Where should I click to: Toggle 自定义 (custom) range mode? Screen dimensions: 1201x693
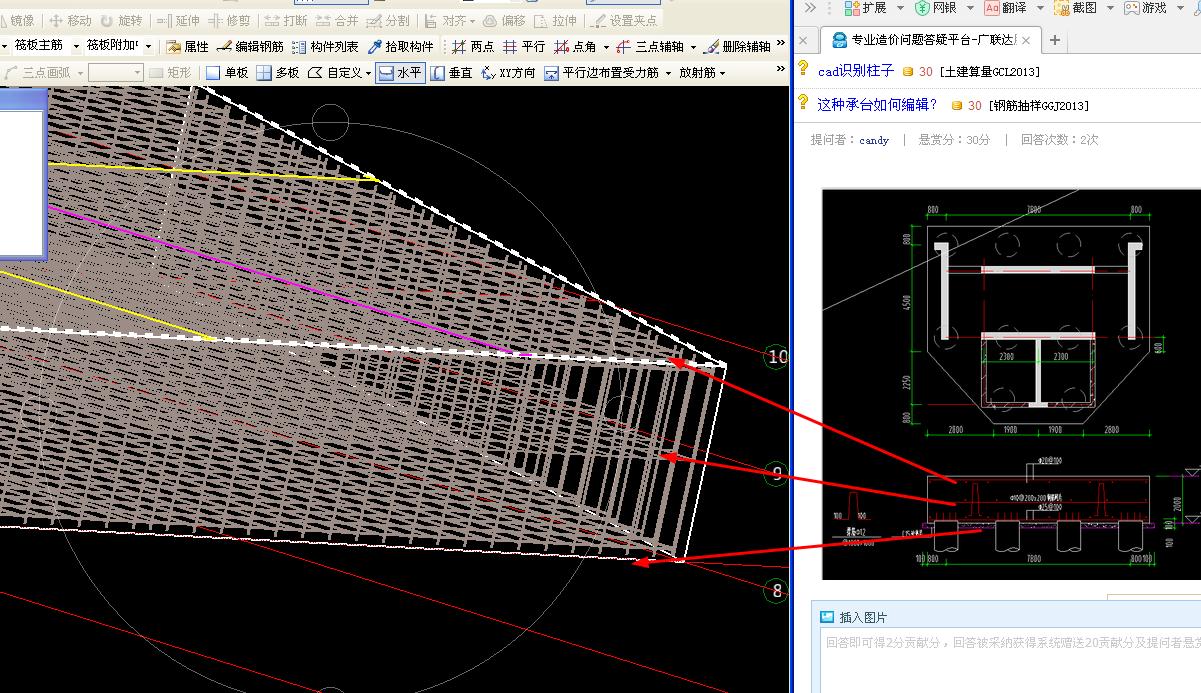(334, 73)
